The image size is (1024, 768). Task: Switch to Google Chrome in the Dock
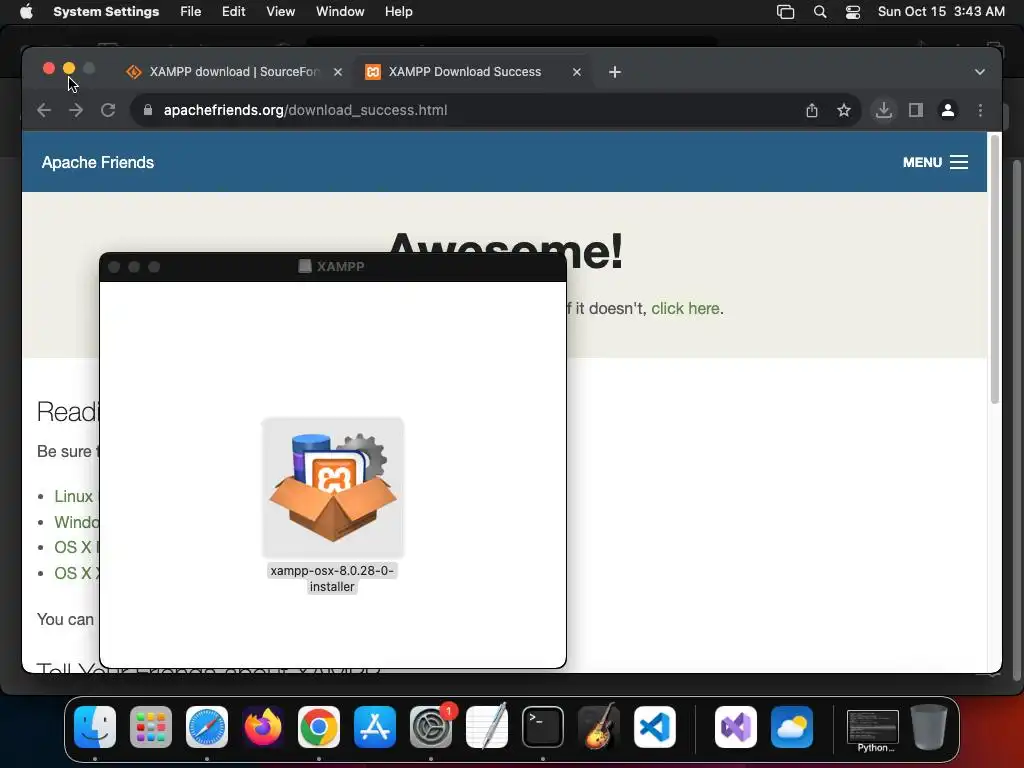(x=319, y=727)
